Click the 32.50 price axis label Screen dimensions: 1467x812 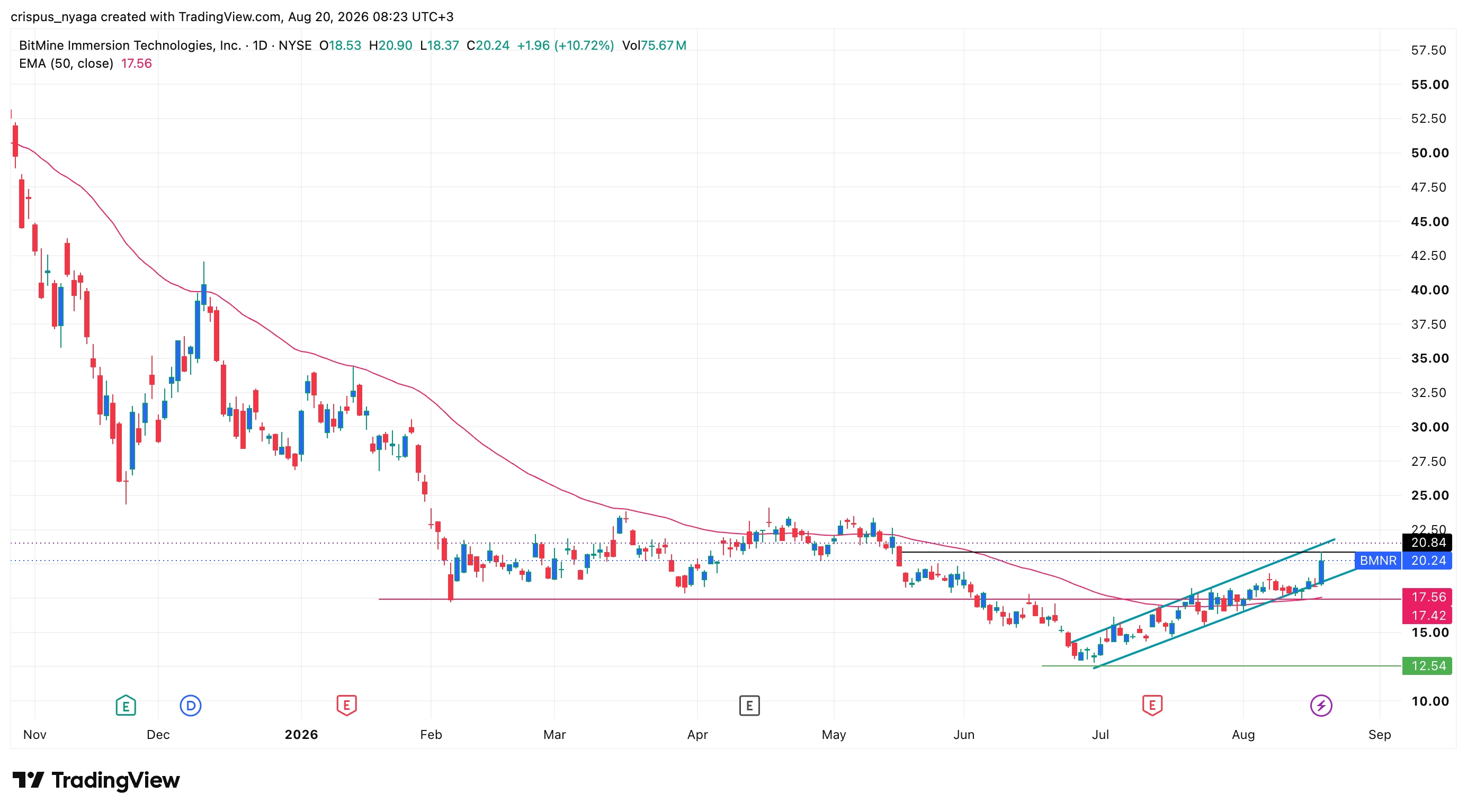[x=1428, y=393]
